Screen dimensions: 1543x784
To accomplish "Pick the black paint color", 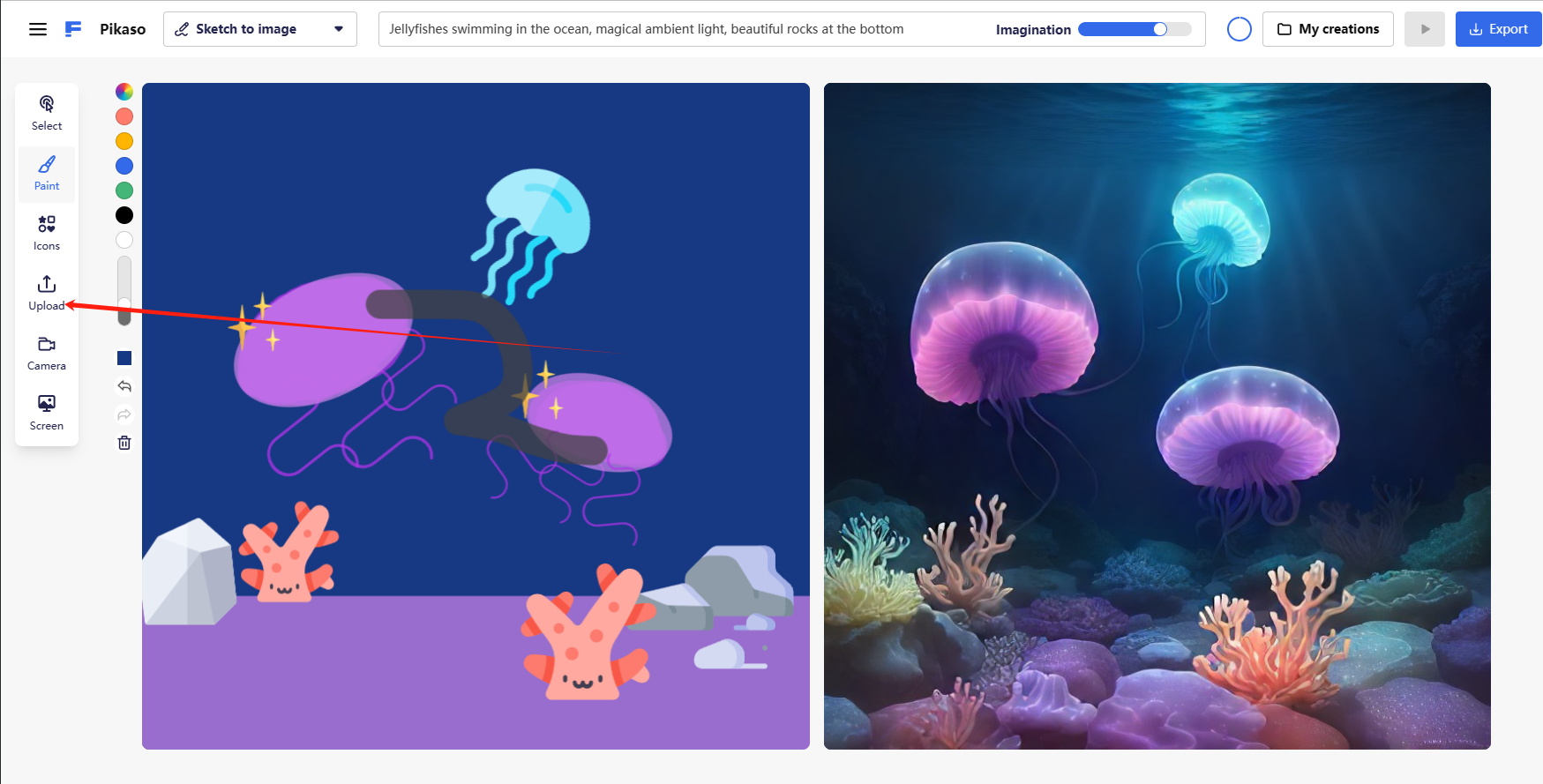I will (x=124, y=215).
